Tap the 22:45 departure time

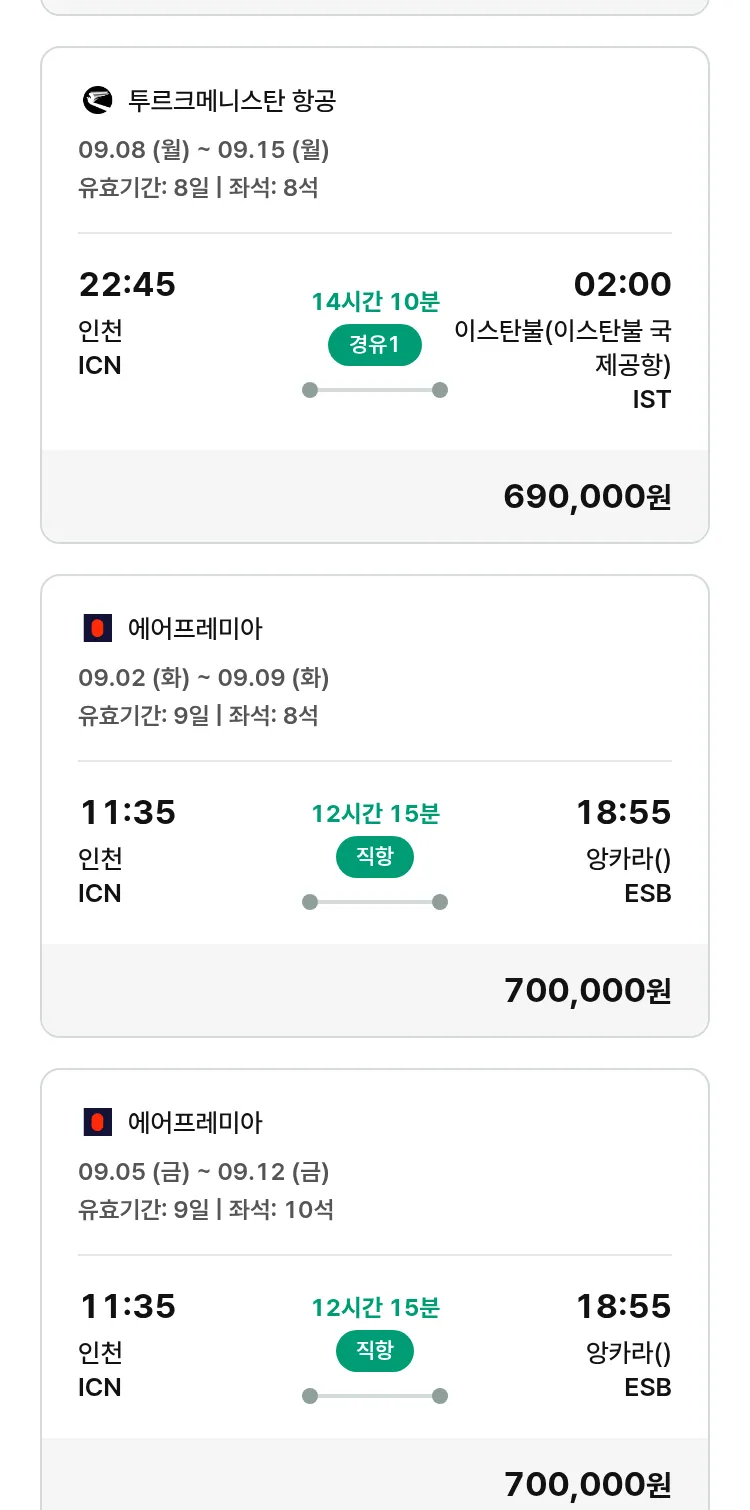click(127, 285)
